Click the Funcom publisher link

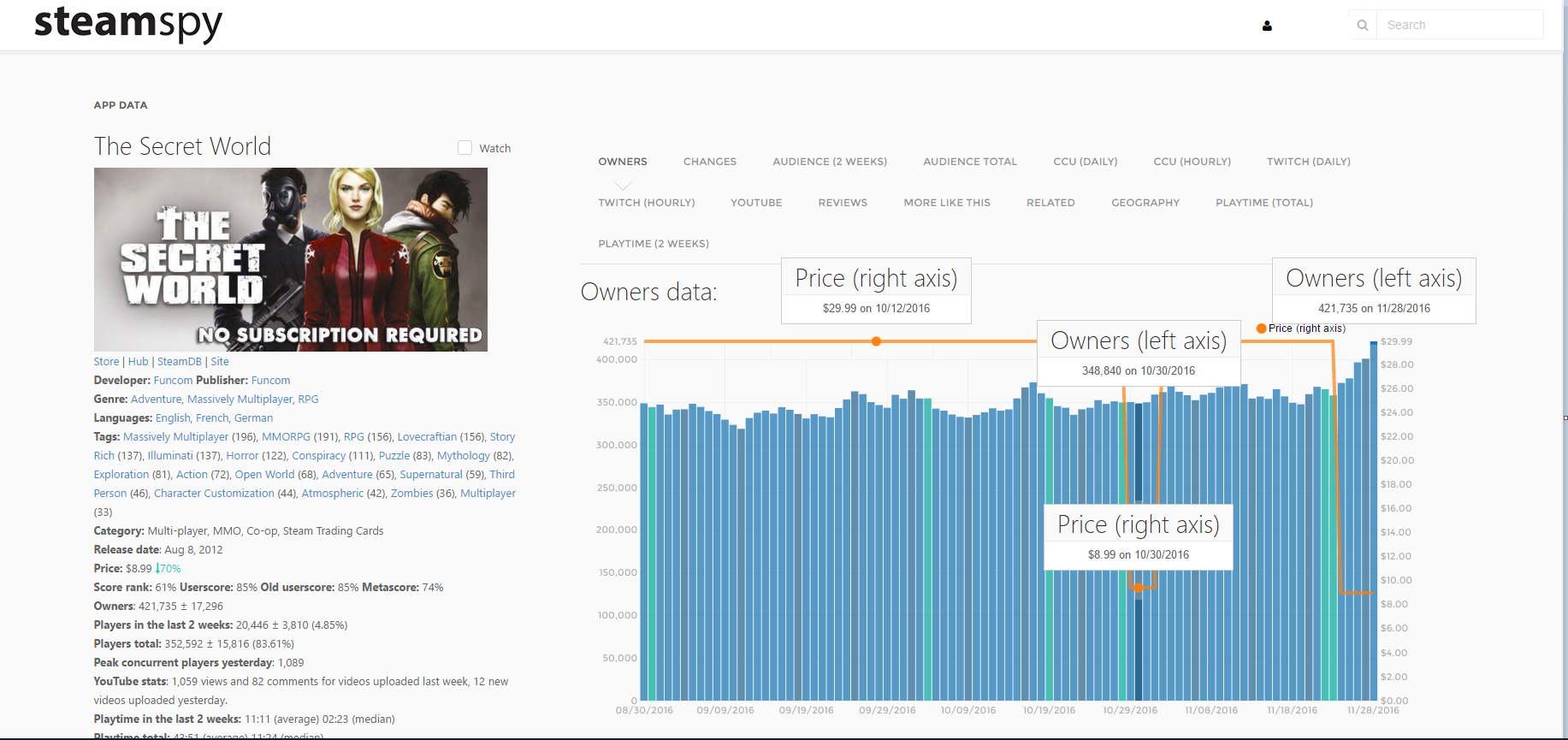pos(270,381)
